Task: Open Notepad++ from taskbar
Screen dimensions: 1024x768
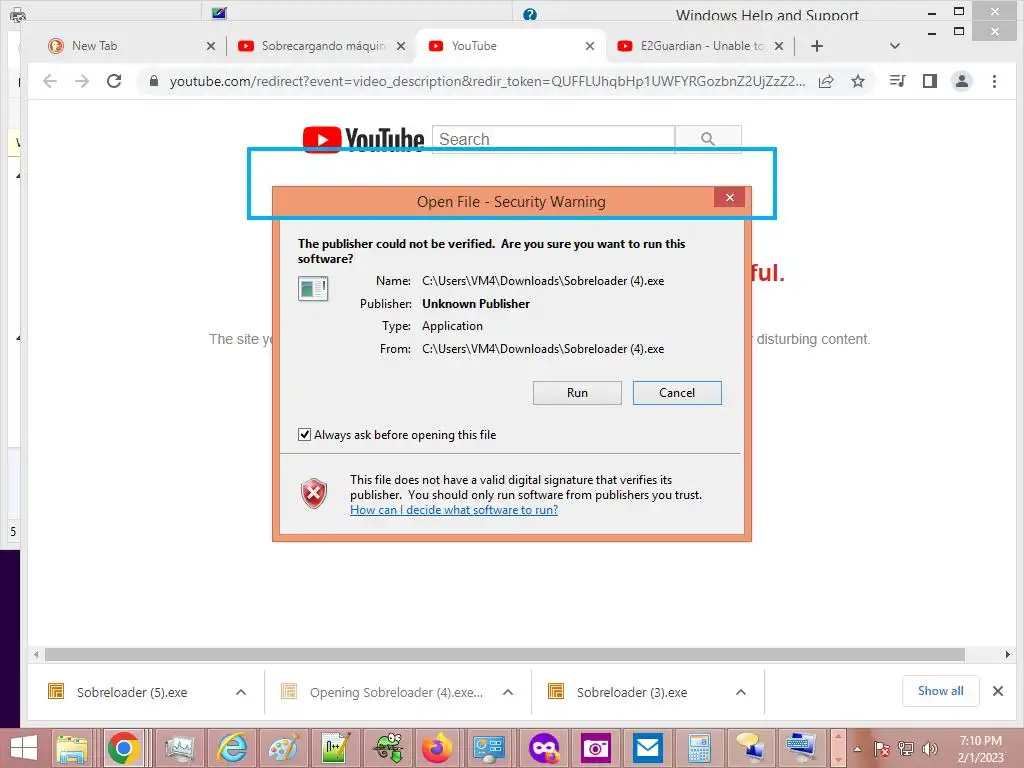Action: click(x=336, y=748)
